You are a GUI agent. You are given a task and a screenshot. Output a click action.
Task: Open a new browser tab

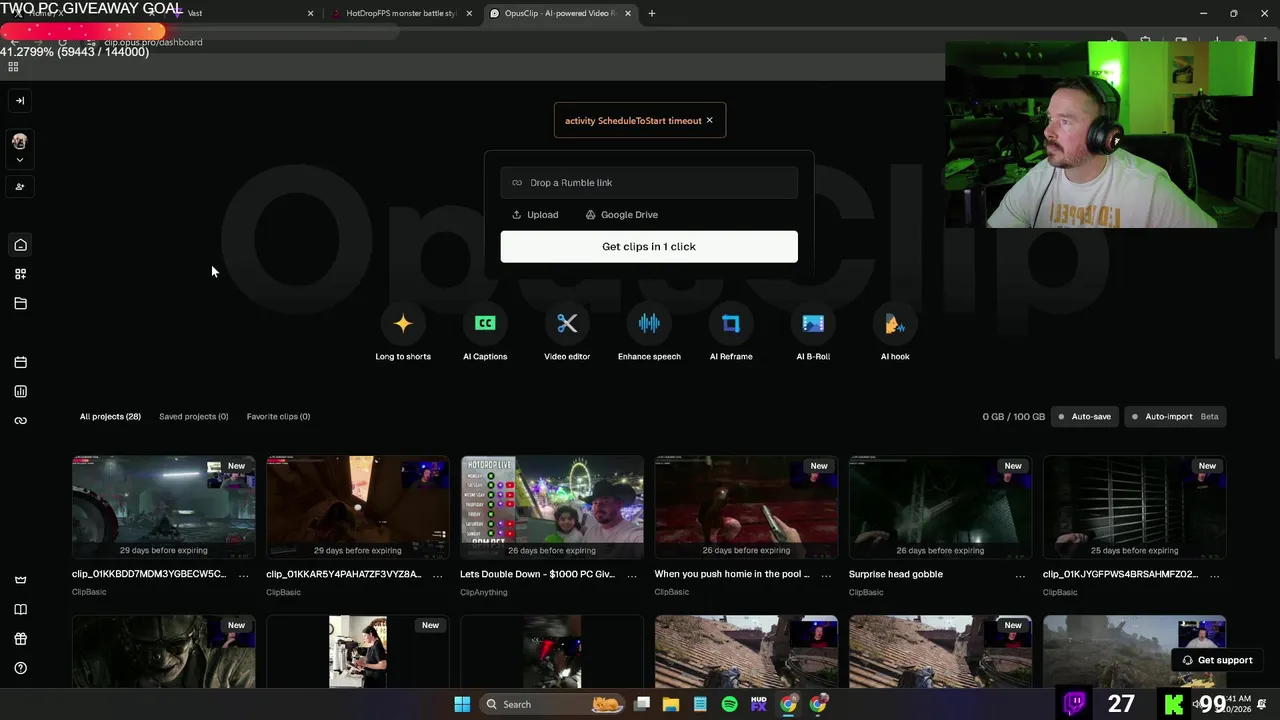(652, 13)
